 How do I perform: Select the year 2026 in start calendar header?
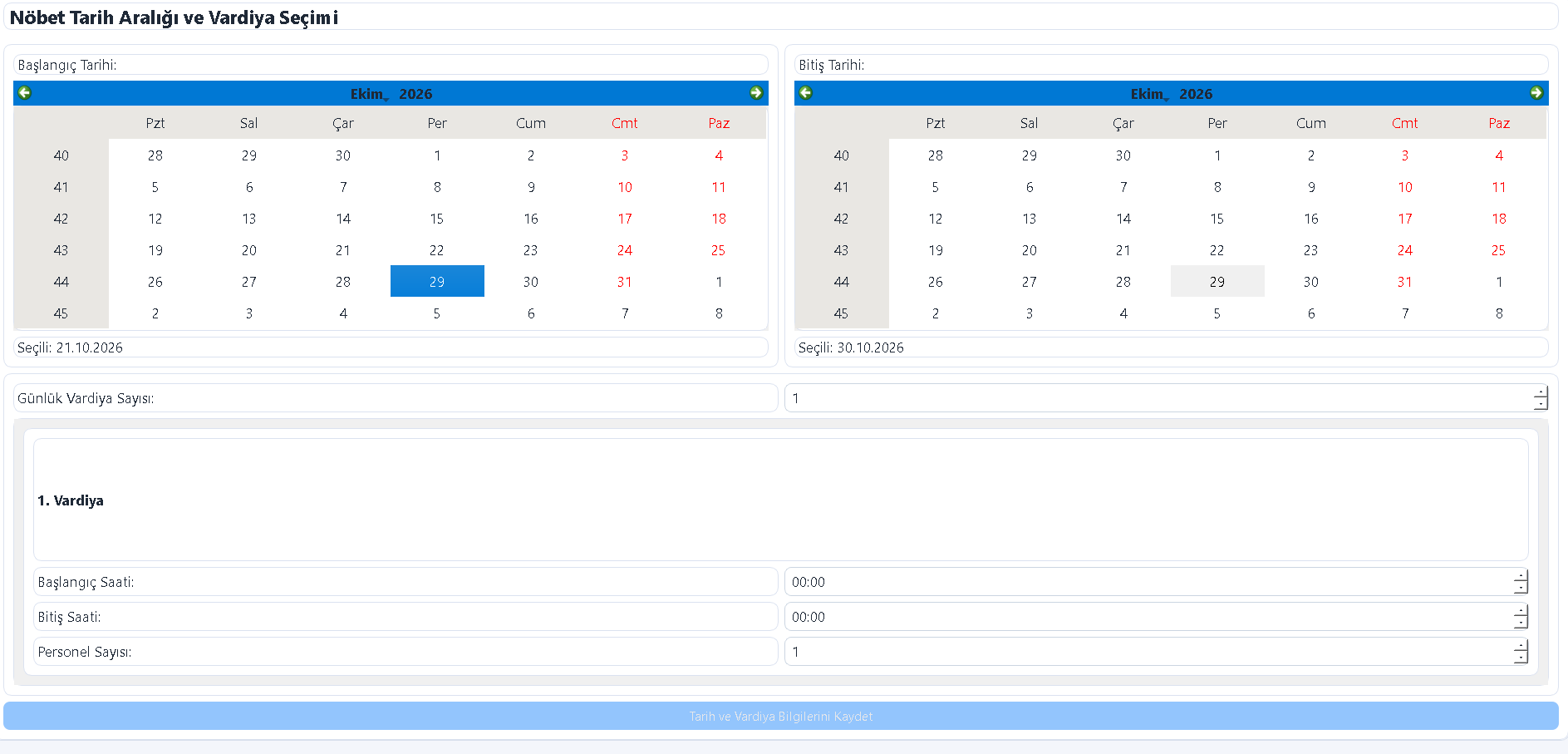pos(415,94)
